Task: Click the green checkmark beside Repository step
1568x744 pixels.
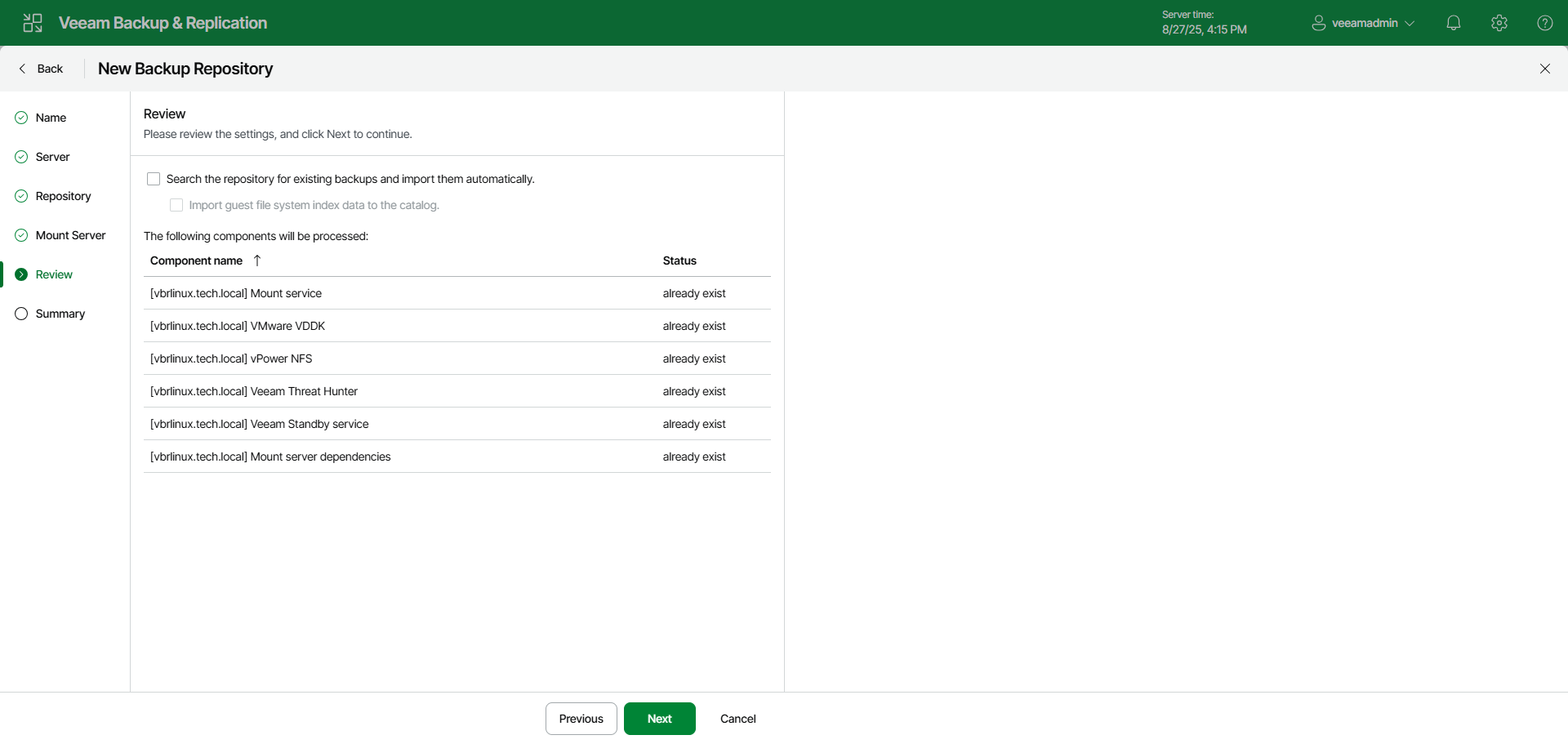Action: click(20, 196)
